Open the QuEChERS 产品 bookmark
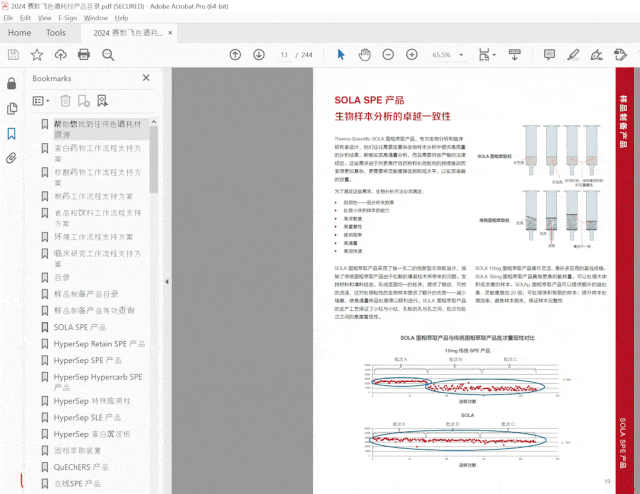640x494 pixels. [x=81, y=467]
